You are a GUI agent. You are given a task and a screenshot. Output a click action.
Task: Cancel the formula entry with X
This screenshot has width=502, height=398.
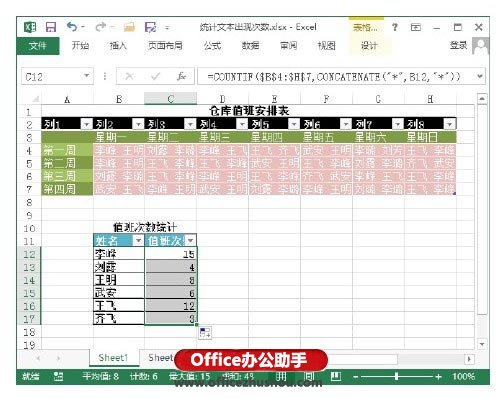point(129,77)
